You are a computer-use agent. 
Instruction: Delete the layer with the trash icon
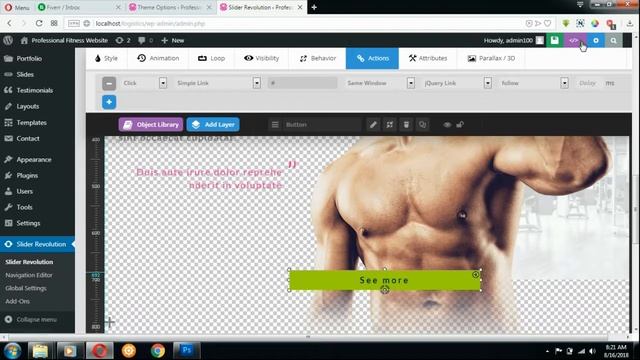pos(406,124)
